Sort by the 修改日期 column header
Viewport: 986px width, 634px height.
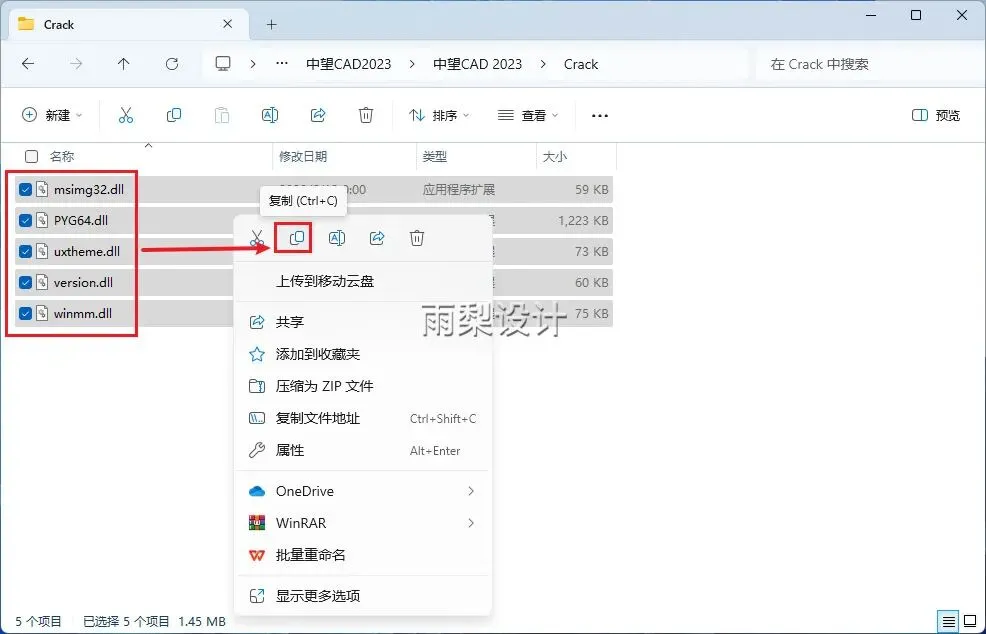pos(303,157)
